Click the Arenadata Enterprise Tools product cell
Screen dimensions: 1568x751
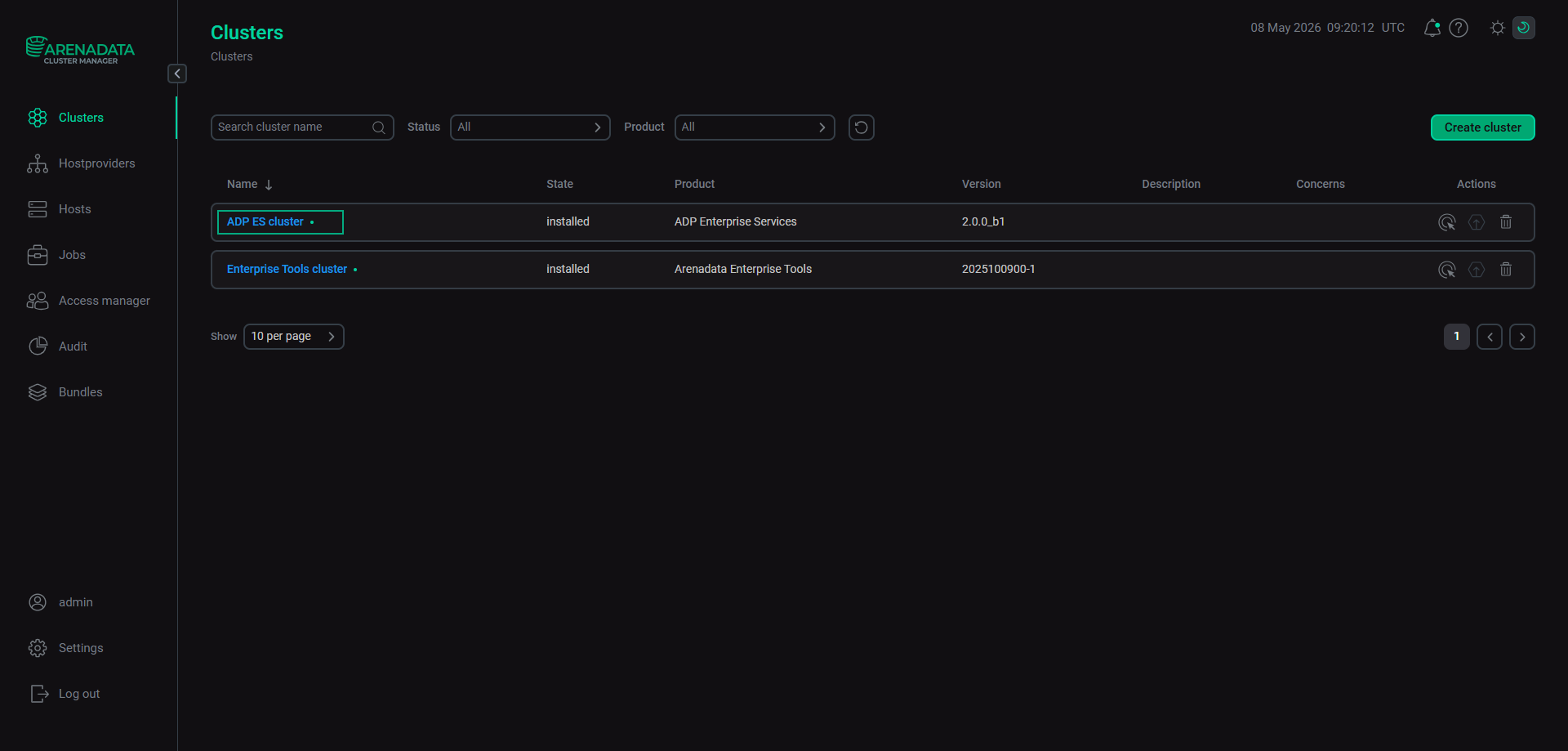tap(743, 270)
